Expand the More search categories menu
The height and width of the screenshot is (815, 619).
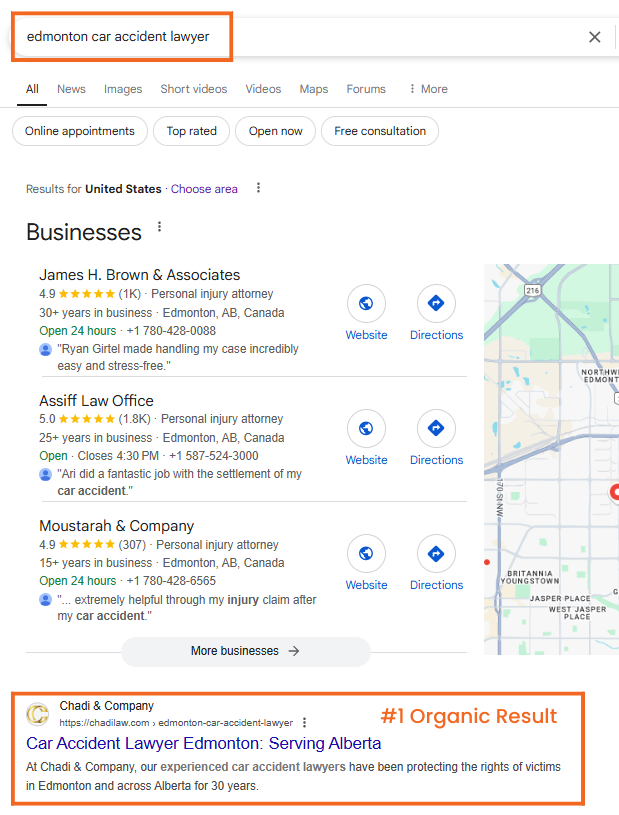(x=428, y=89)
